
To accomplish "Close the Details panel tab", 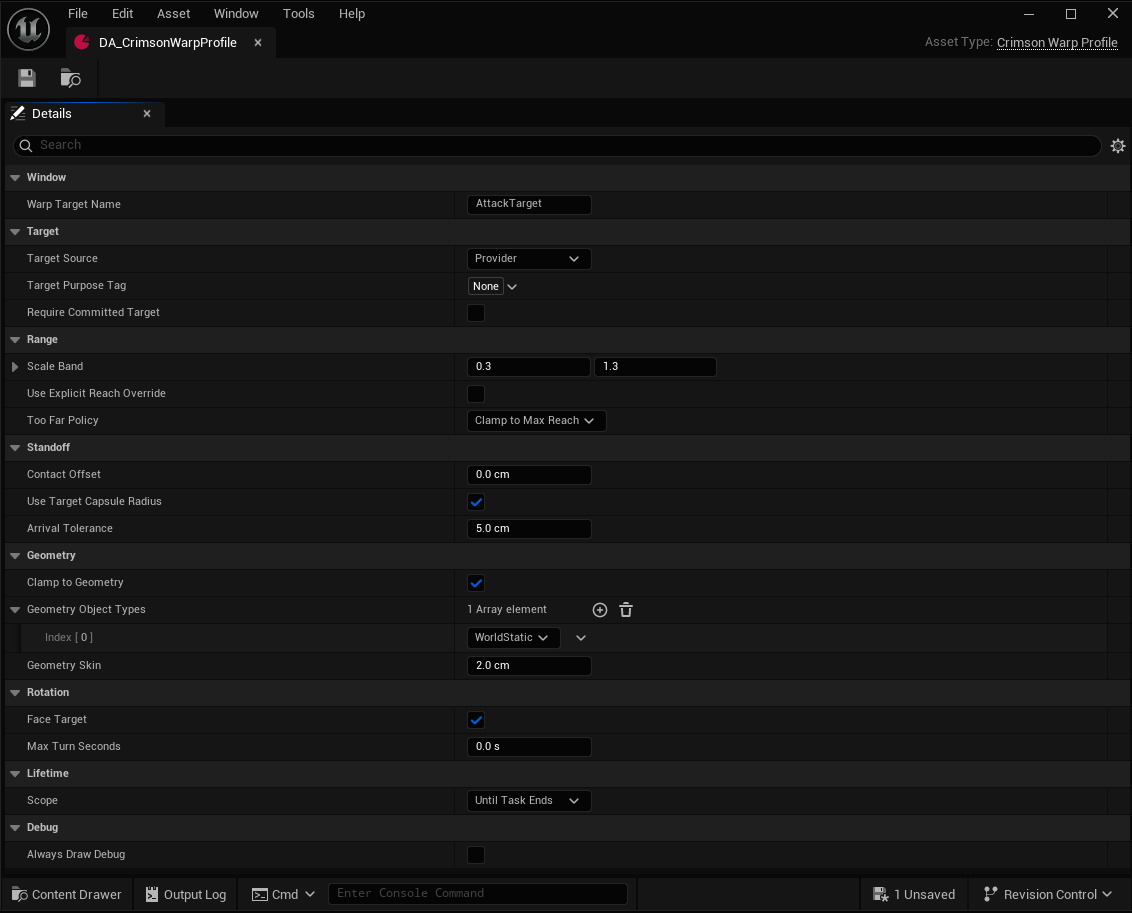I will [x=147, y=113].
